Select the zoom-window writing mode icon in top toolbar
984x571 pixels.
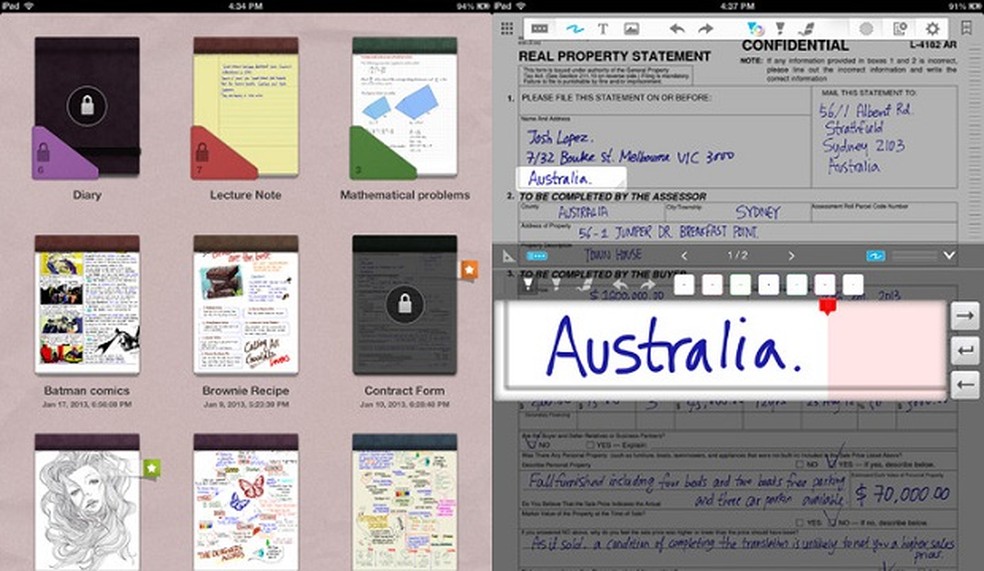(540, 28)
